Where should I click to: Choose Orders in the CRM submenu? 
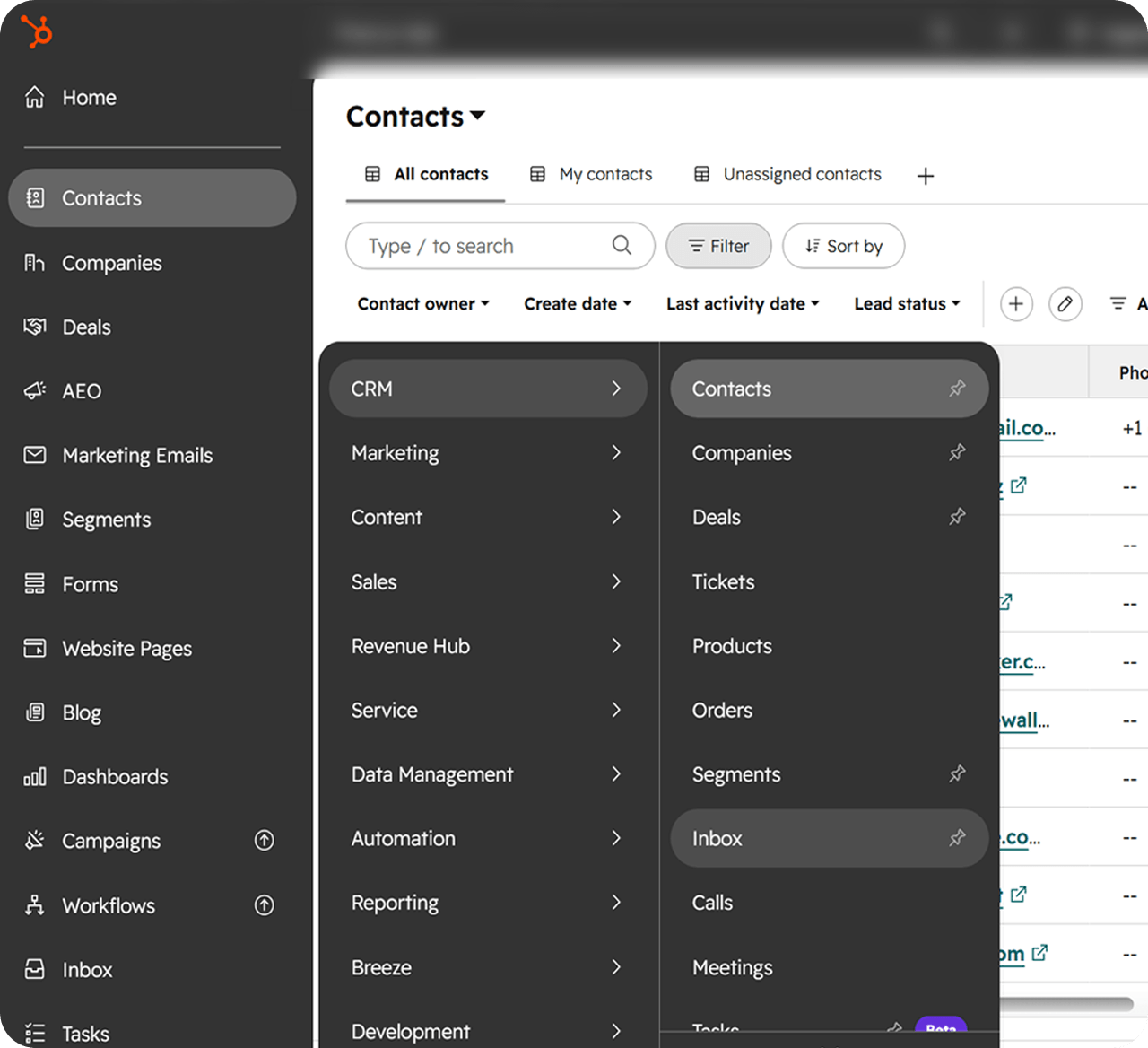tap(830, 710)
